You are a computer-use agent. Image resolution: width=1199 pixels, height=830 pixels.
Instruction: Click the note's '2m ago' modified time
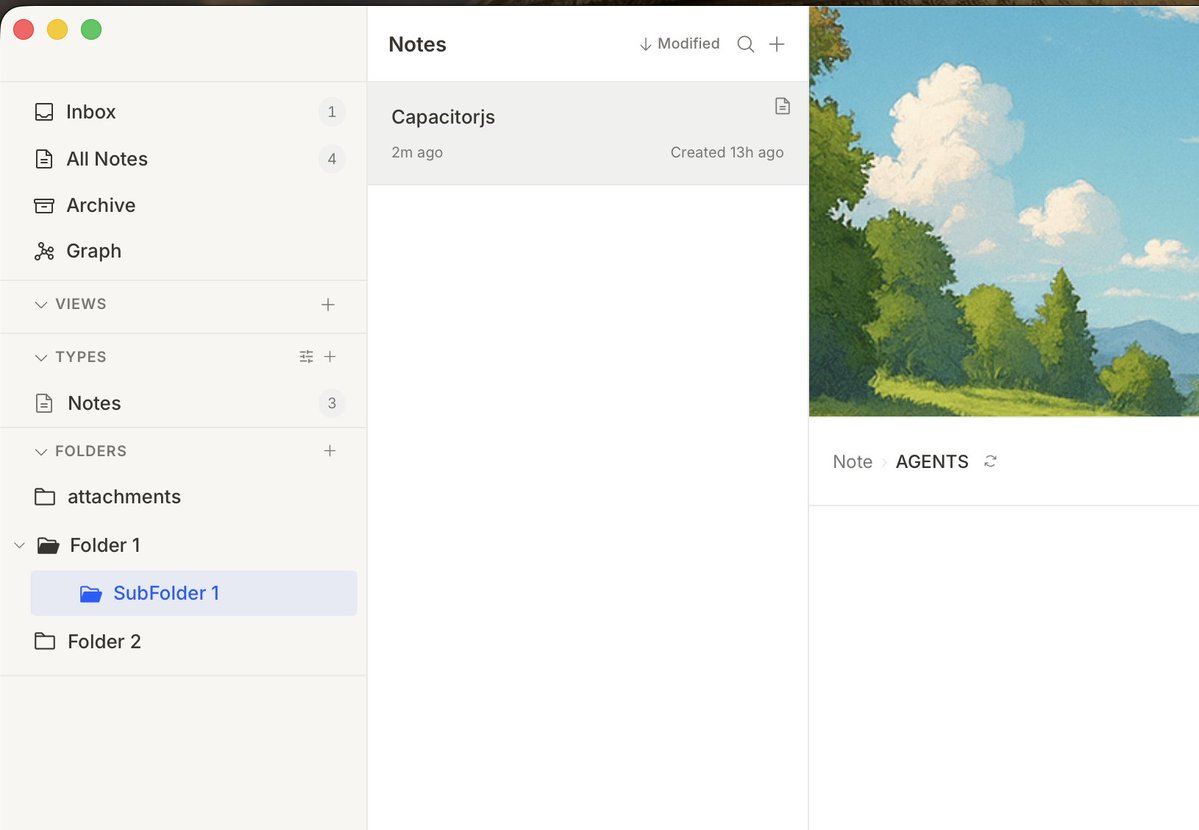pos(418,152)
